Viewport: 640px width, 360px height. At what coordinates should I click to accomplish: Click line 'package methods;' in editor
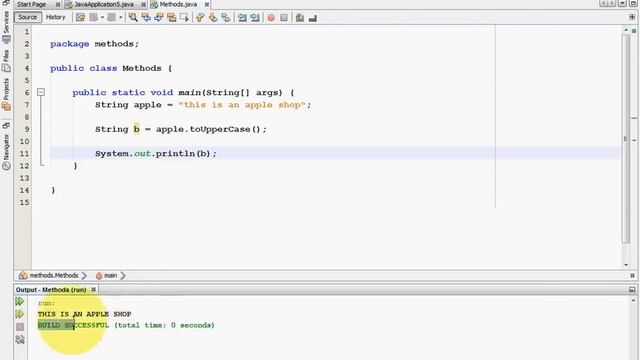click(x=94, y=44)
